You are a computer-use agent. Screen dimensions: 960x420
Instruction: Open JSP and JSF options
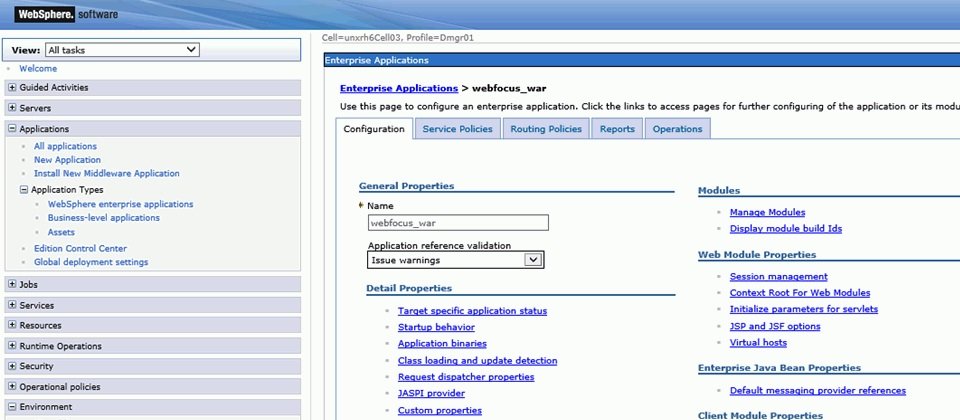click(774, 327)
